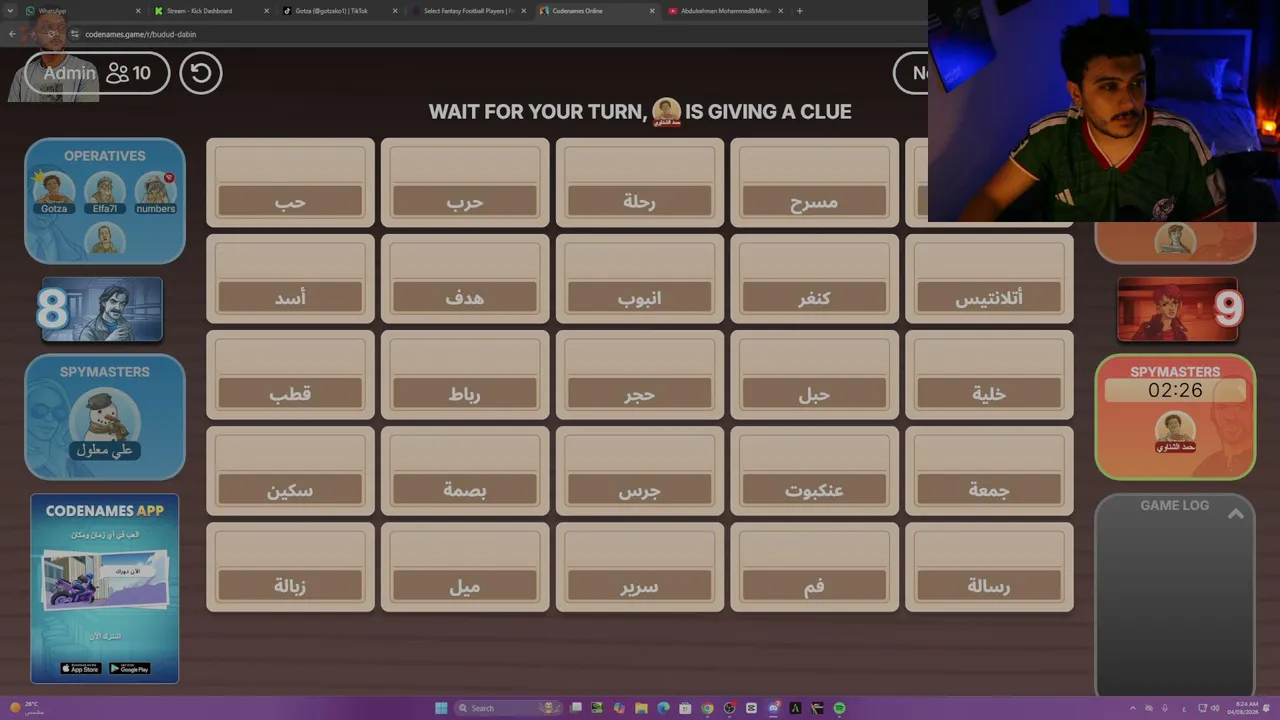Open Spotify from the taskbar
Screen dimensions: 1280x720
[839, 708]
